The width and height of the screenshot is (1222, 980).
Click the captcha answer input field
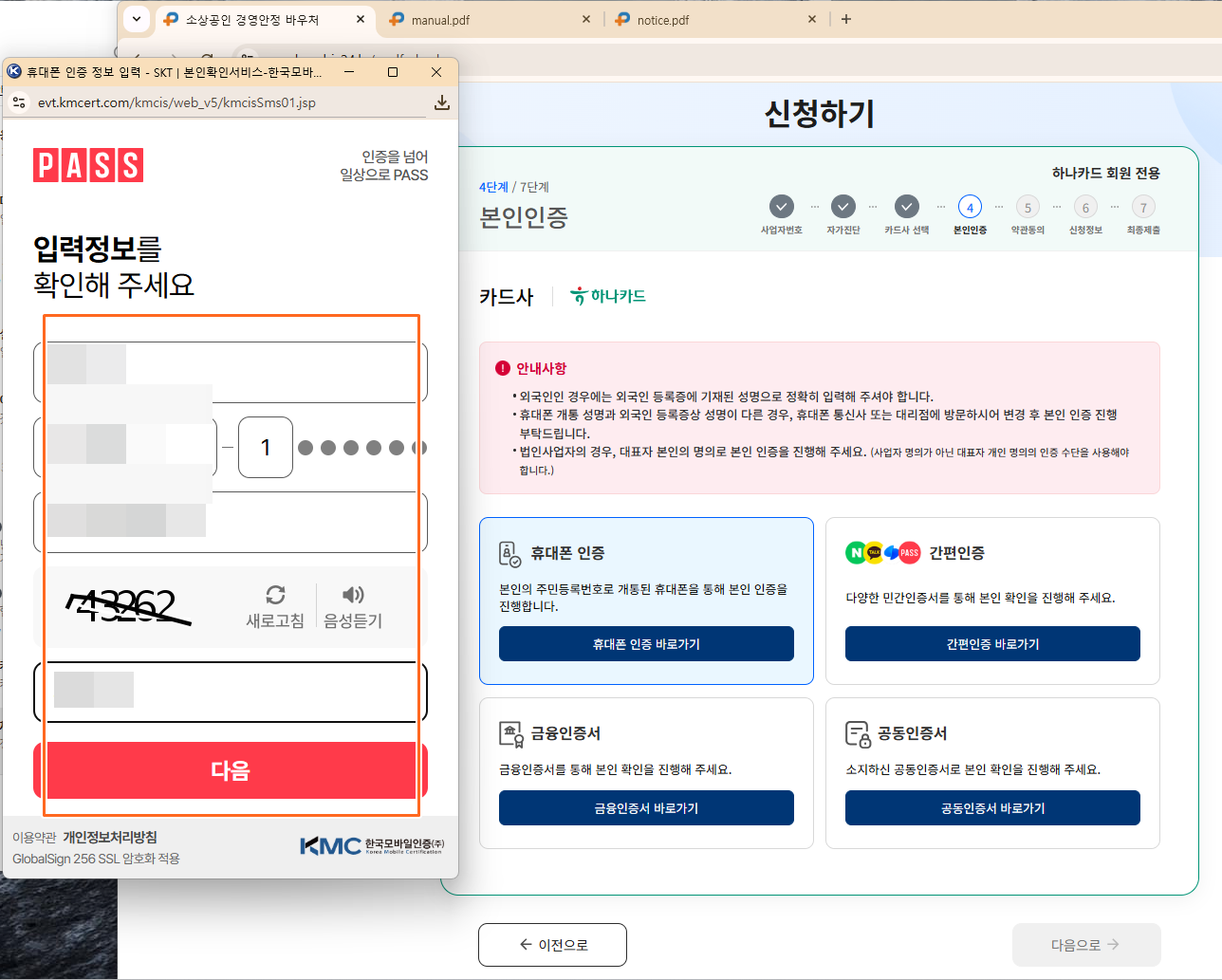231,692
